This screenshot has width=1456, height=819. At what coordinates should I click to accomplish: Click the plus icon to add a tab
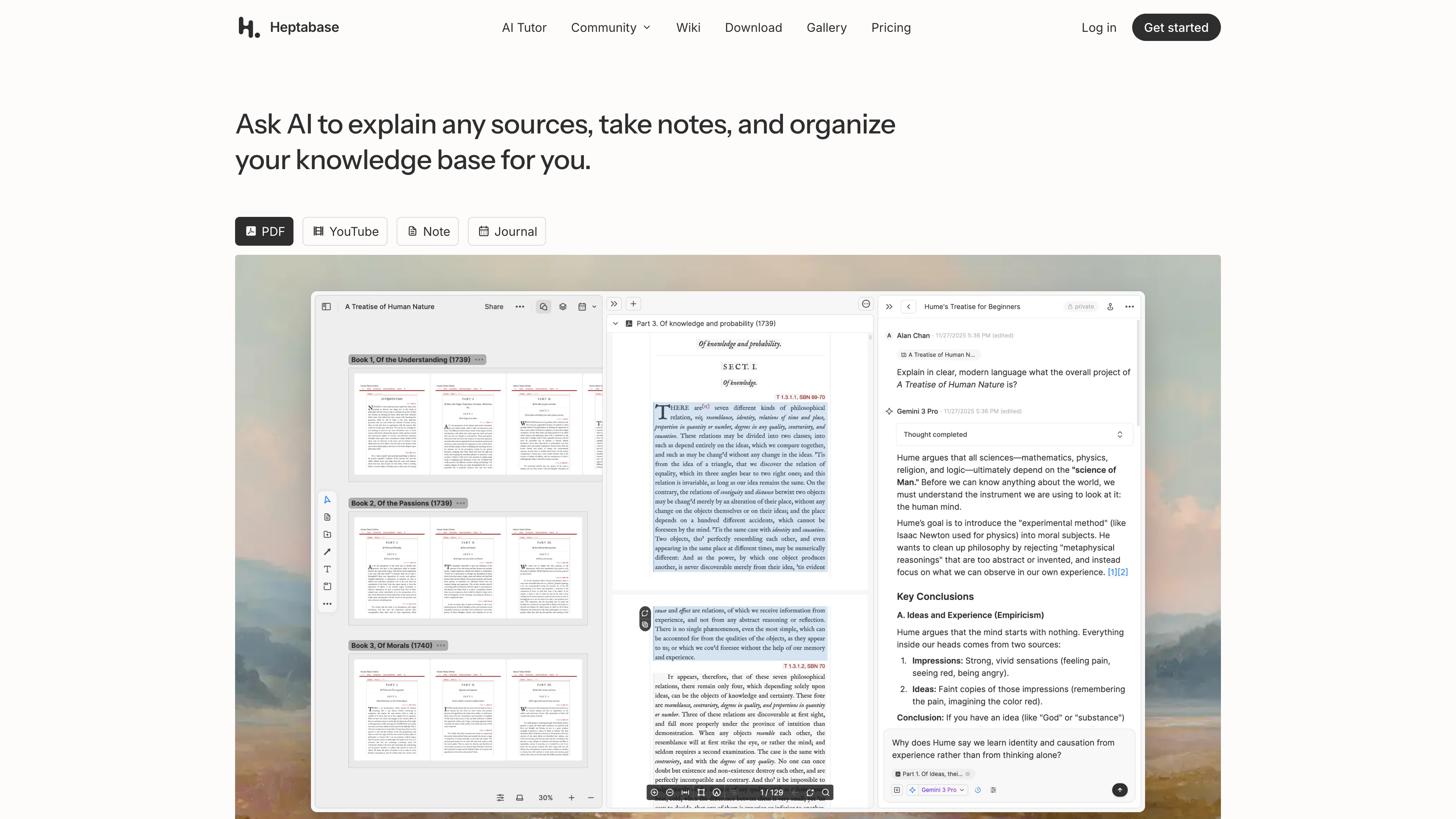click(x=633, y=303)
